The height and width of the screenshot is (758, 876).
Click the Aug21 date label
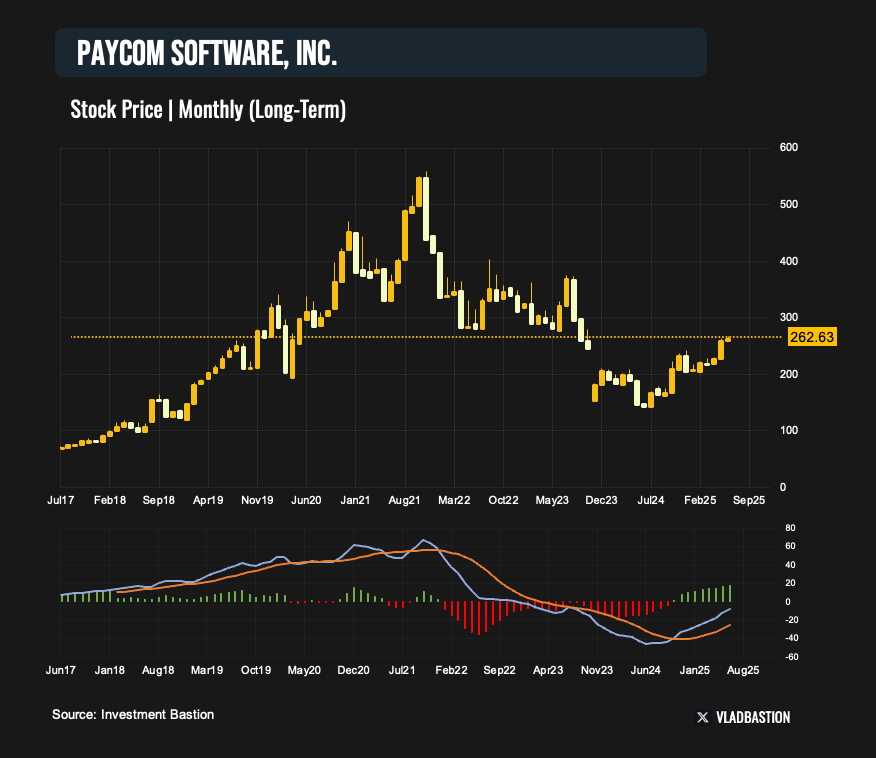tap(404, 500)
